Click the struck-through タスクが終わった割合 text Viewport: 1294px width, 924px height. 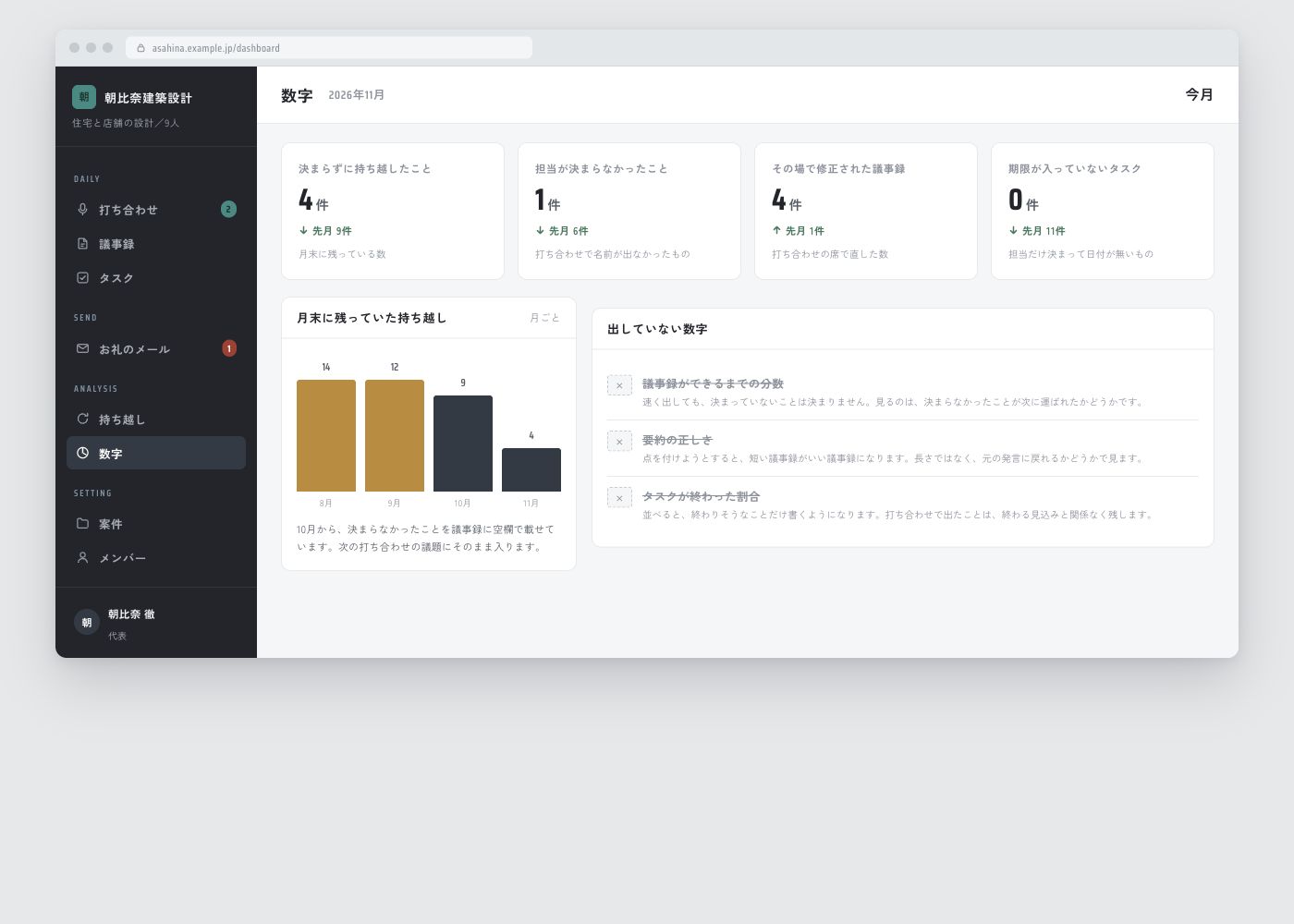pyautogui.click(x=701, y=496)
